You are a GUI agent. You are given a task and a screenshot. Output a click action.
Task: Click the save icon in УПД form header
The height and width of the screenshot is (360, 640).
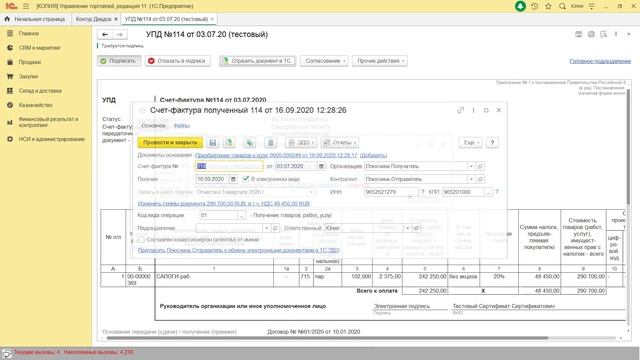coord(578,35)
